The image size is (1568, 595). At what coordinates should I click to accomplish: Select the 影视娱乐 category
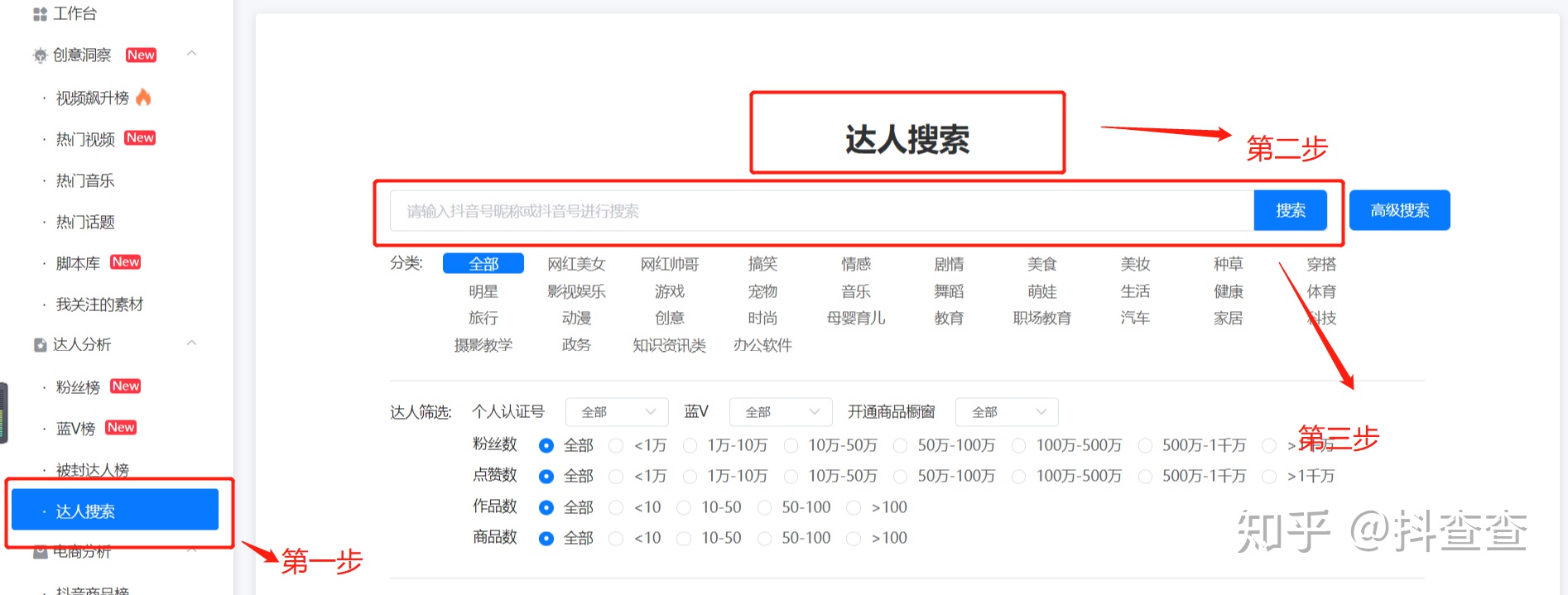(576, 291)
